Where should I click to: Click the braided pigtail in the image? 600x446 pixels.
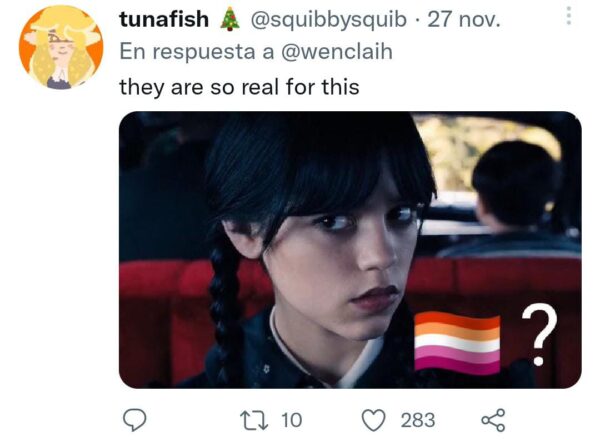tap(225, 310)
